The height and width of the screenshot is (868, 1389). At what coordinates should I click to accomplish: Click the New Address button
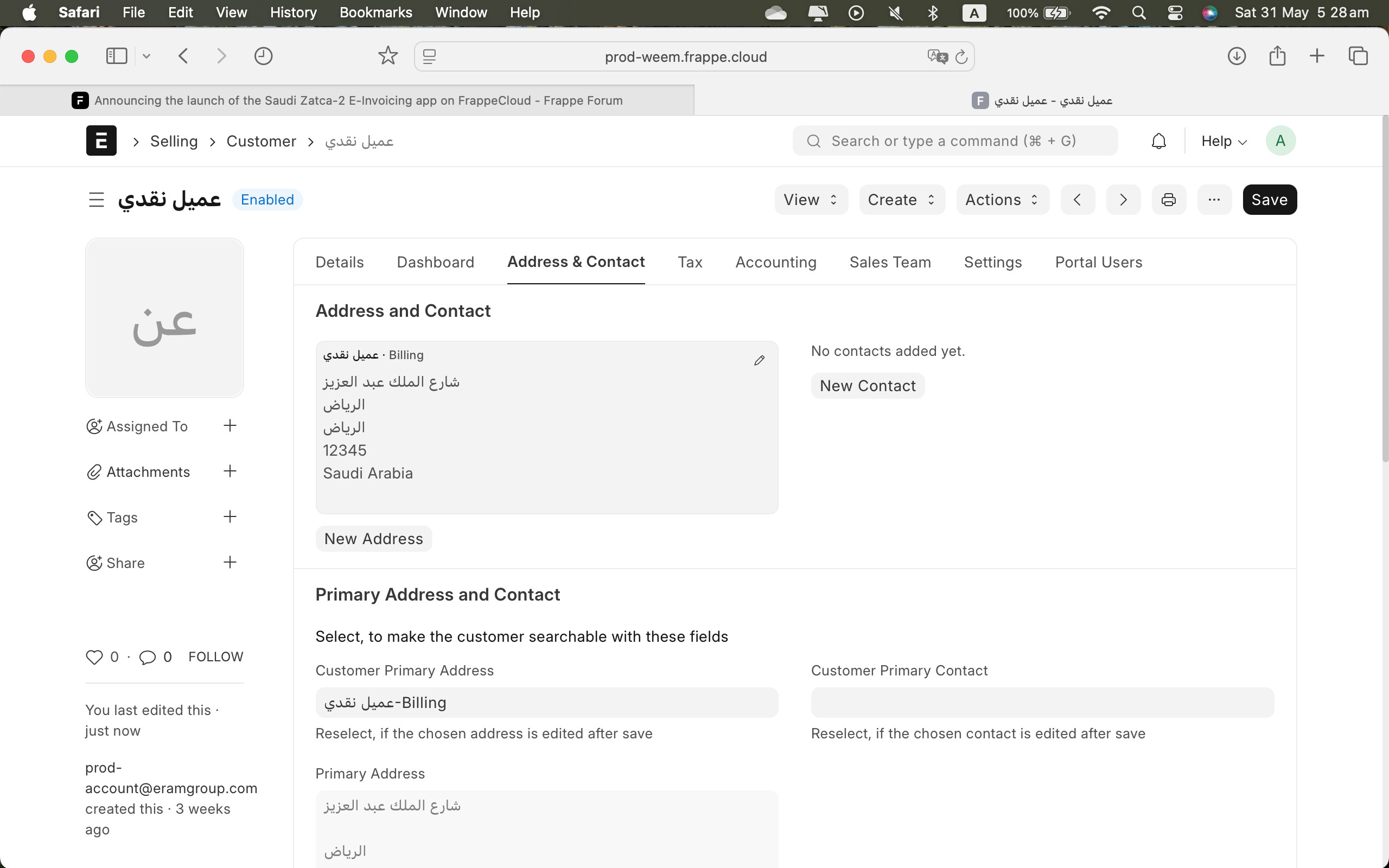point(374,539)
